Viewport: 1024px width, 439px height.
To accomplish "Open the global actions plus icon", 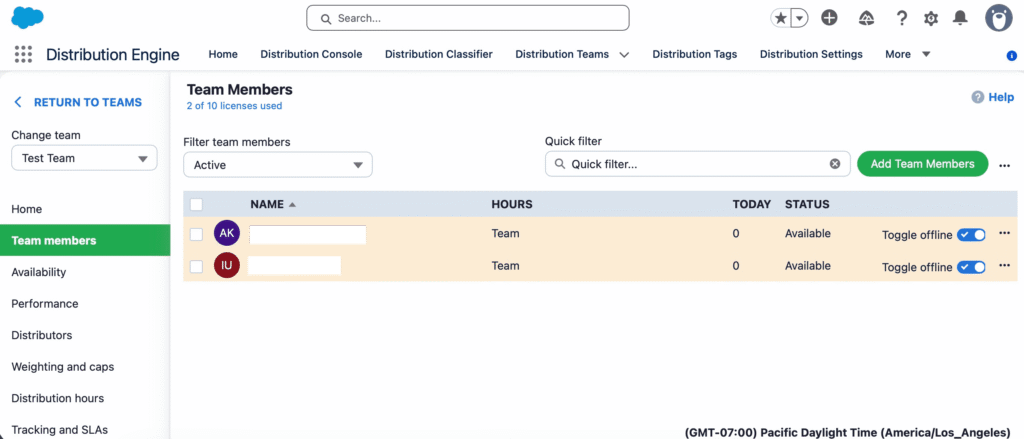I will click(829, 18).
